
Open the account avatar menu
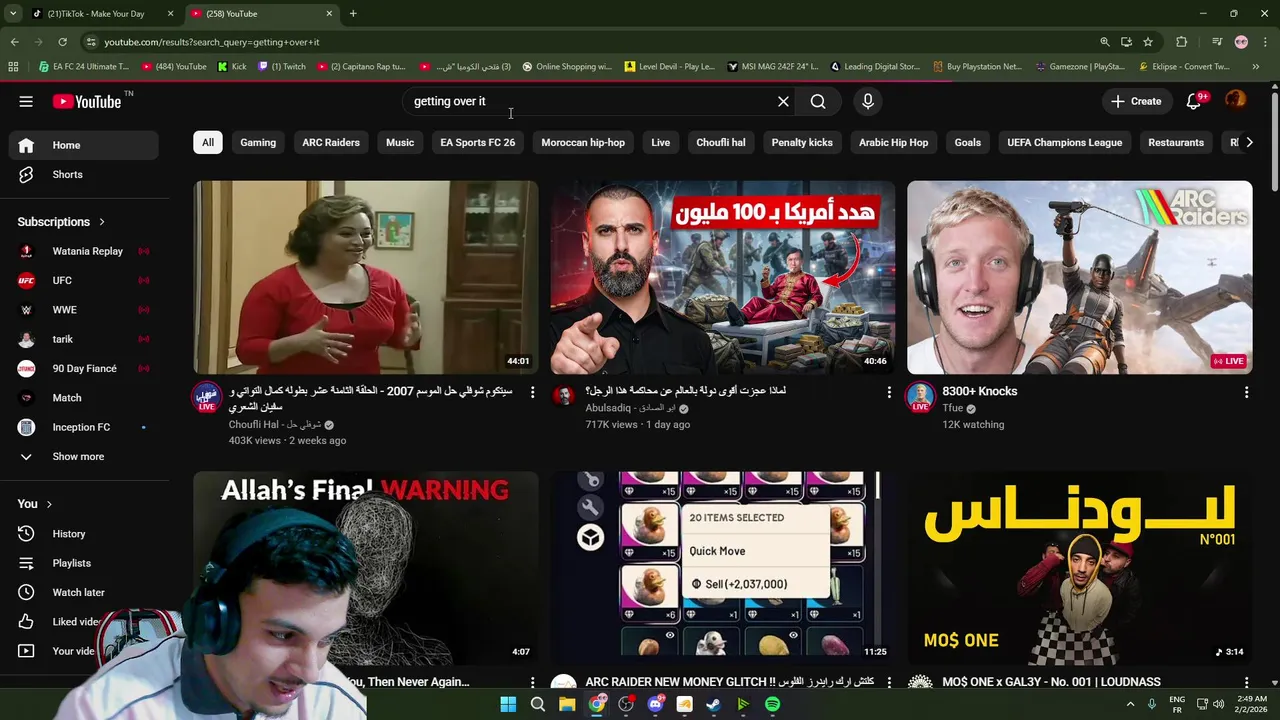coord(1235,100)
